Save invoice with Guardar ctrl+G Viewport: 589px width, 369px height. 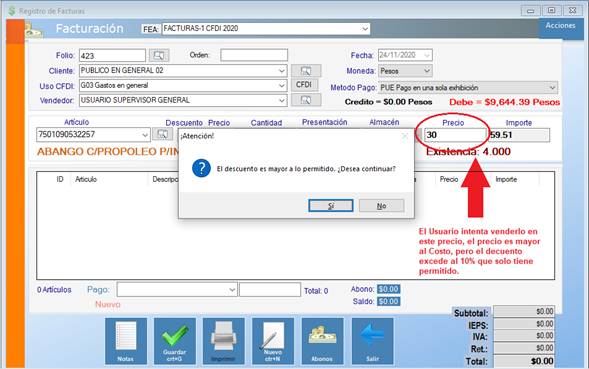click(175, 341)
